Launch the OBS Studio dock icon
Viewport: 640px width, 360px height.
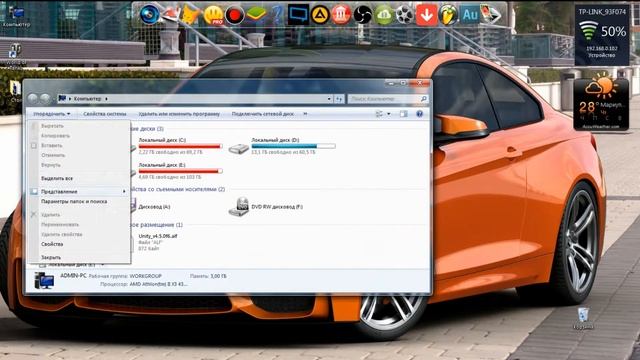[362, 15]
